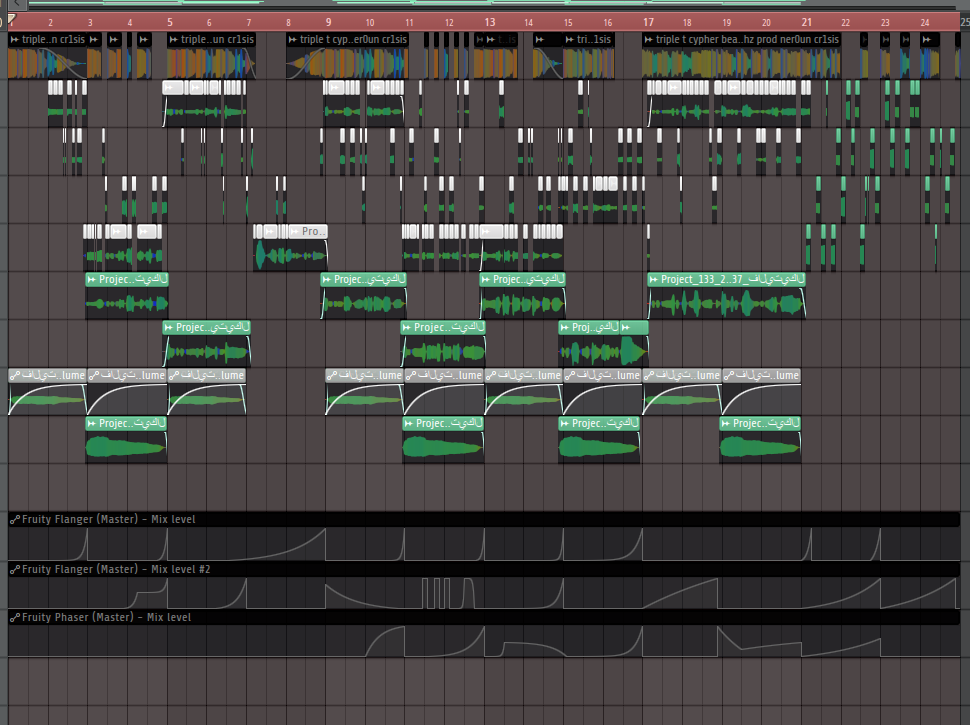Click bar 24 on the timeline ruler

click(925, 23)
